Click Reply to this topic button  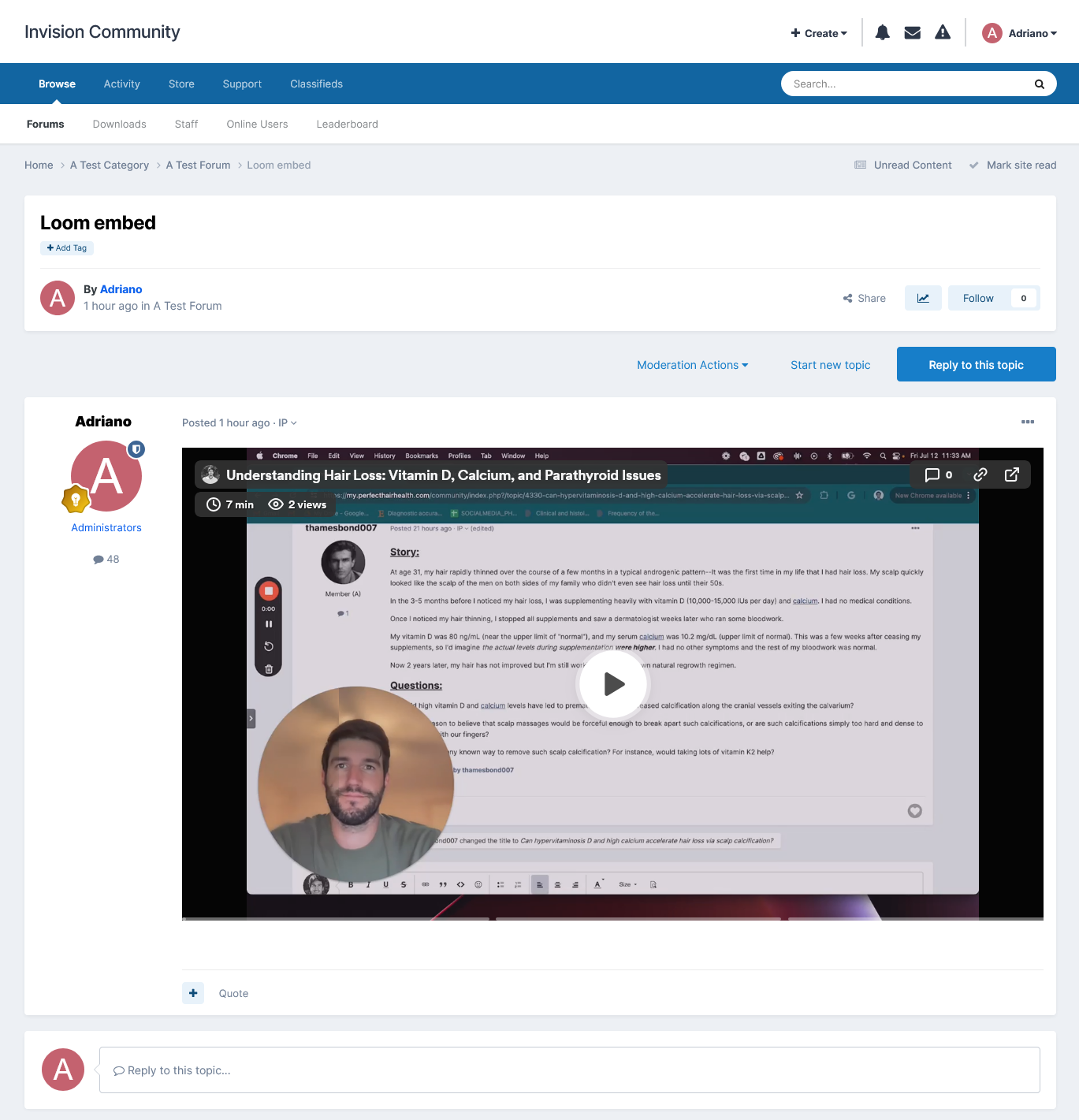[x=977, y=364]
